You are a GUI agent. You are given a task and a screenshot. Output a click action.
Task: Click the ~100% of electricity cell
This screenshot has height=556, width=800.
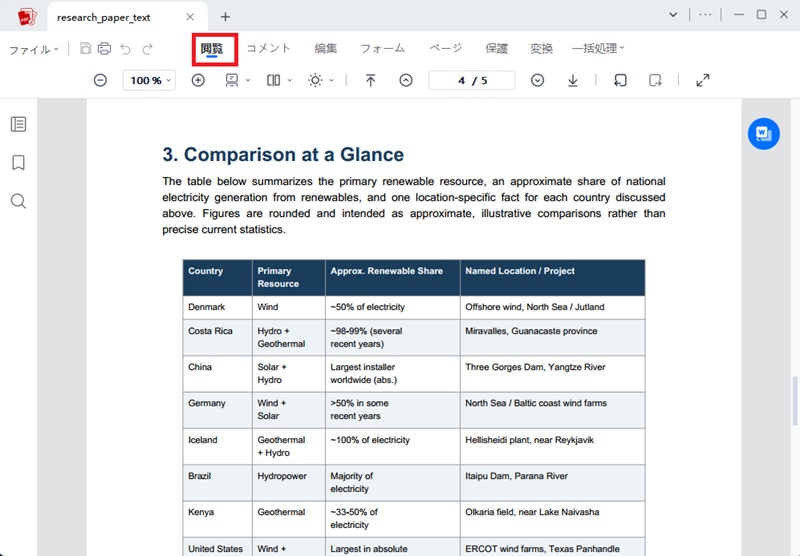point(392,446)
